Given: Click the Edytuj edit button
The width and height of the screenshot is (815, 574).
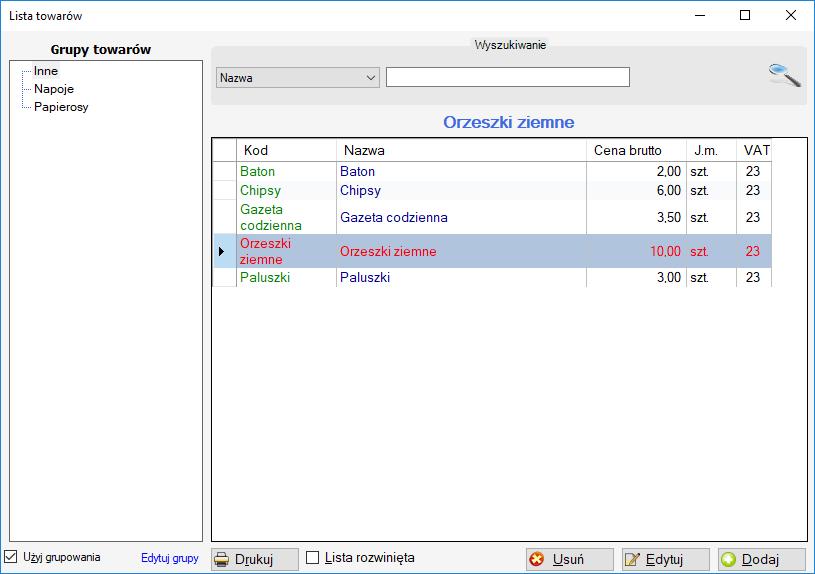Looking at the screenshot, I should click(x=665, y=559).
